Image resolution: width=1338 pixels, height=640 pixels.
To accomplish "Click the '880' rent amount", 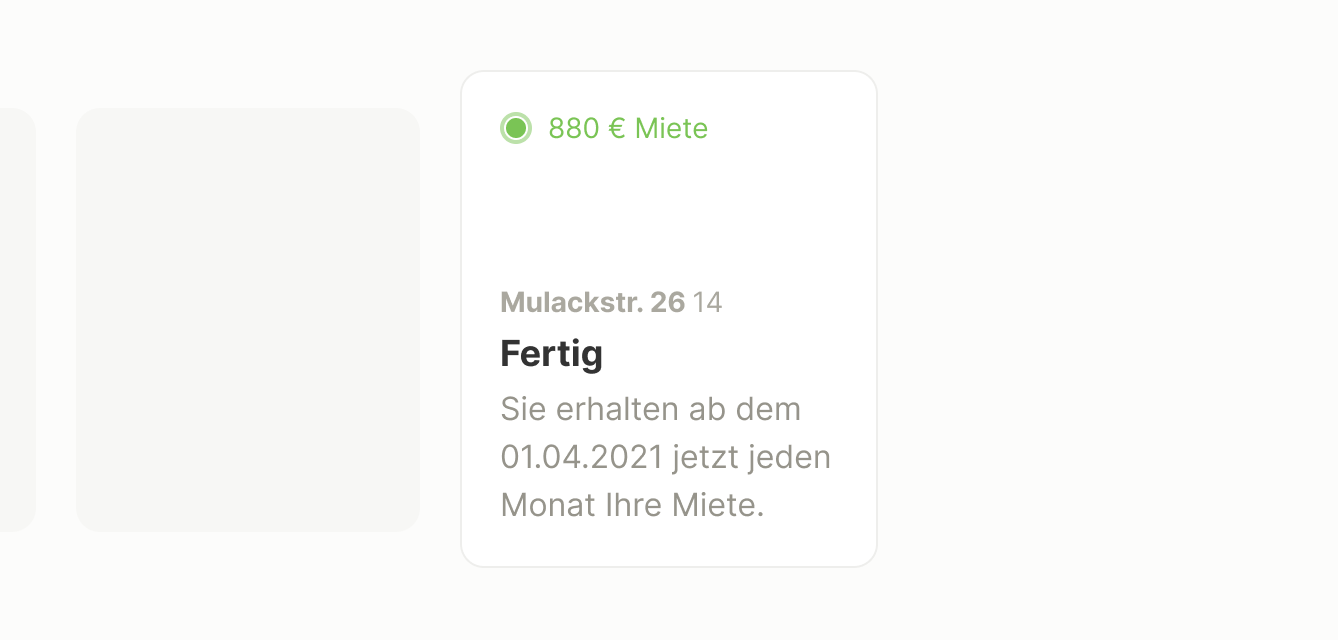I will tap(574, 128).
